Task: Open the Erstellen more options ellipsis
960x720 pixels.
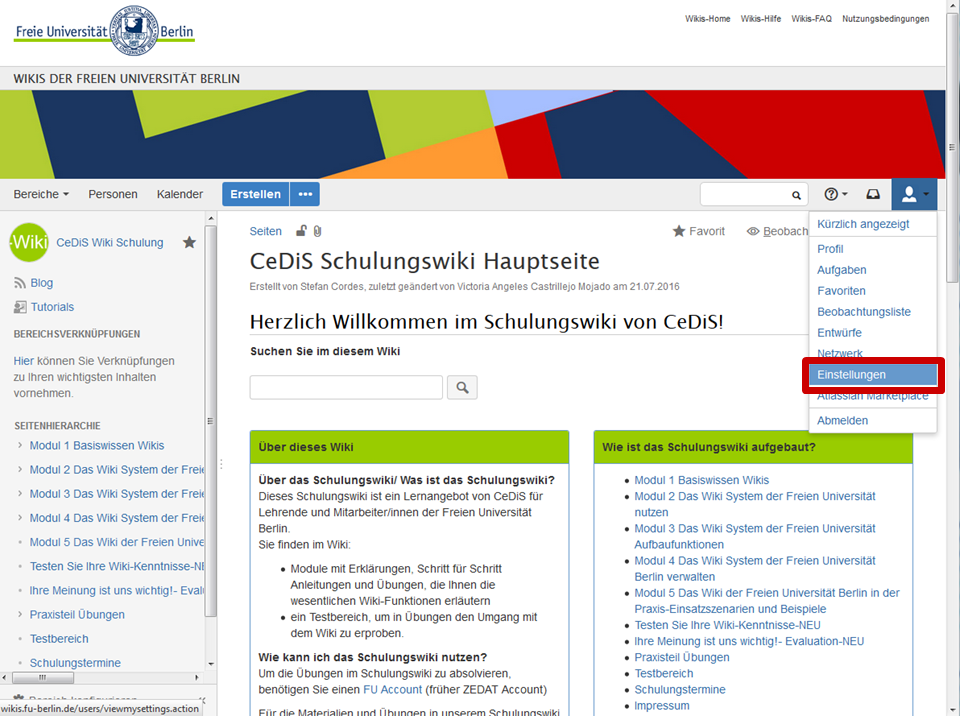Action: coord(305,194)
